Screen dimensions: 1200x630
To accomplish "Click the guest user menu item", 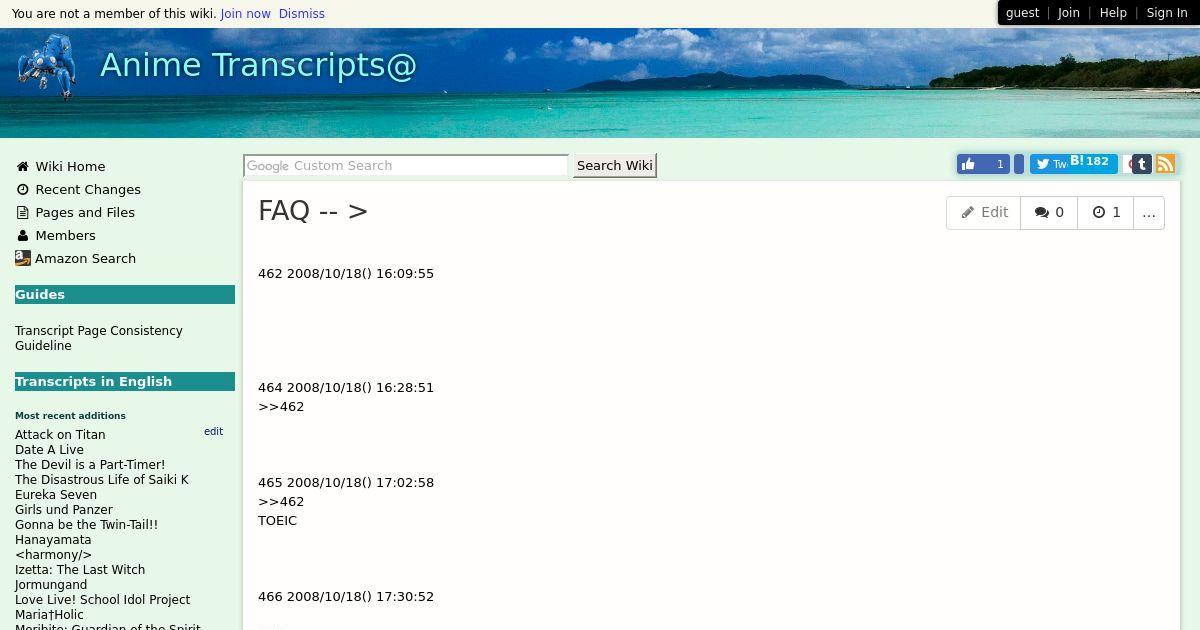I will [x=1022, y=13].
